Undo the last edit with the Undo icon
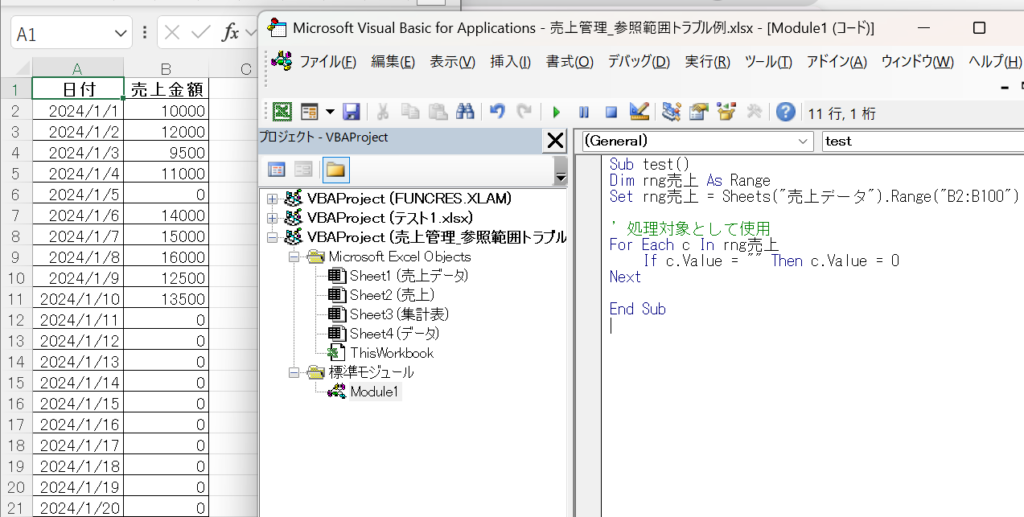 click(497, 112)
